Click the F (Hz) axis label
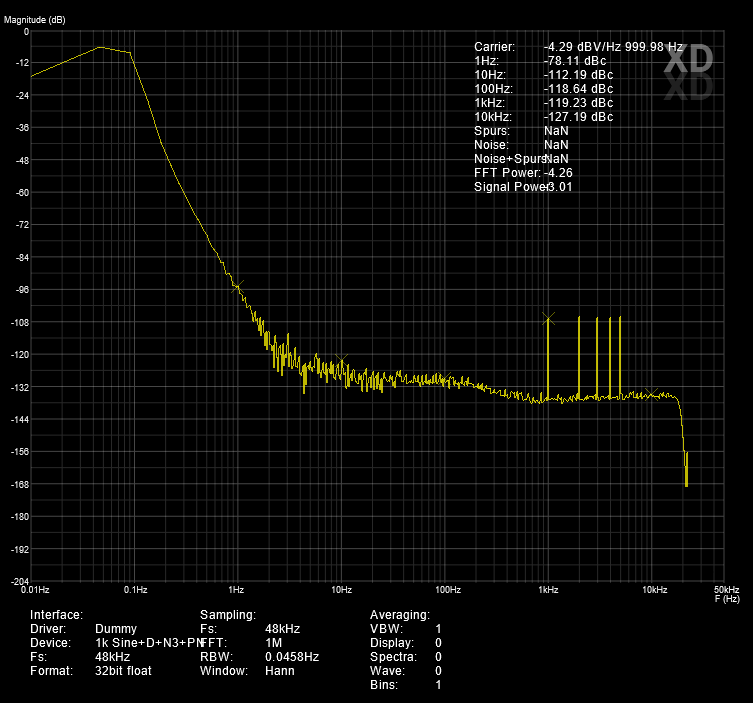The height and width of the screenshot is (703, 753). click(x=727, y=599)
